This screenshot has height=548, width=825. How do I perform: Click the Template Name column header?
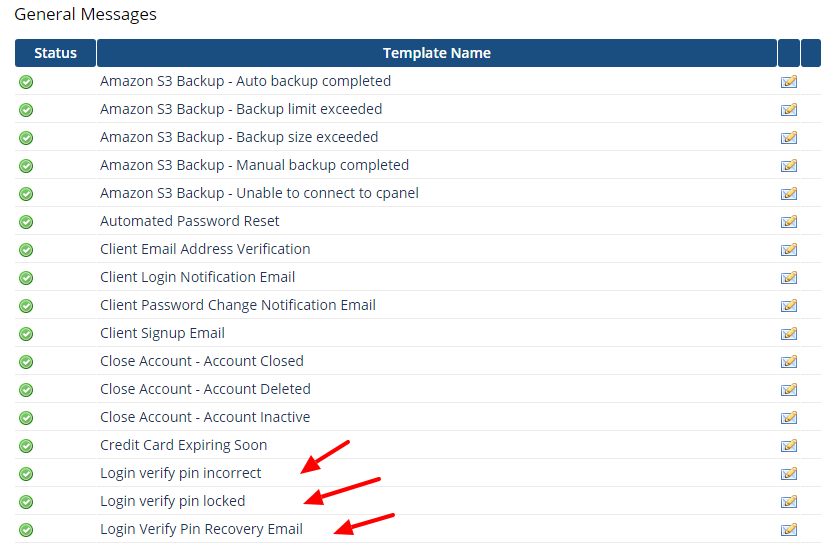click(437, 53)
